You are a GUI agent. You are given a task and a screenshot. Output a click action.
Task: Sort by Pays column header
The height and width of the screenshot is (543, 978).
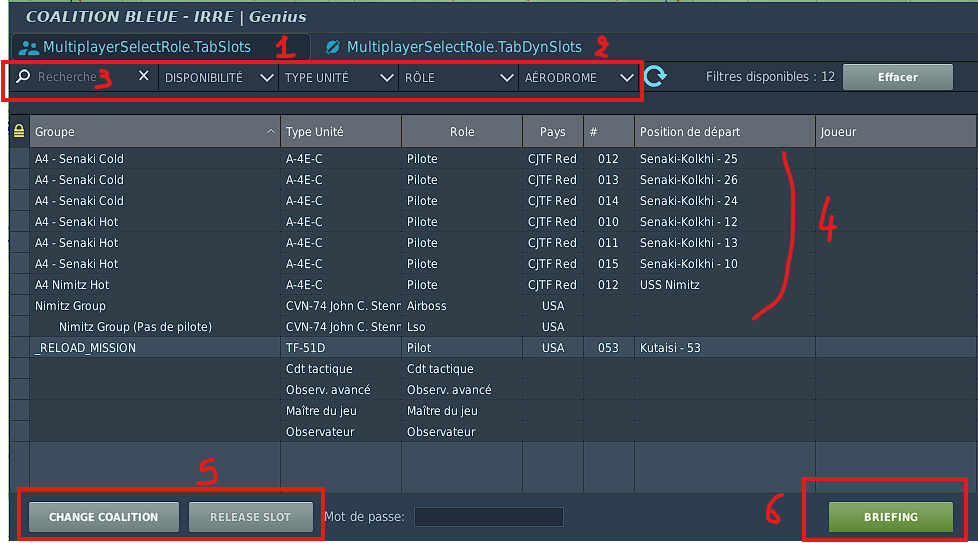(x=553, y=132)
